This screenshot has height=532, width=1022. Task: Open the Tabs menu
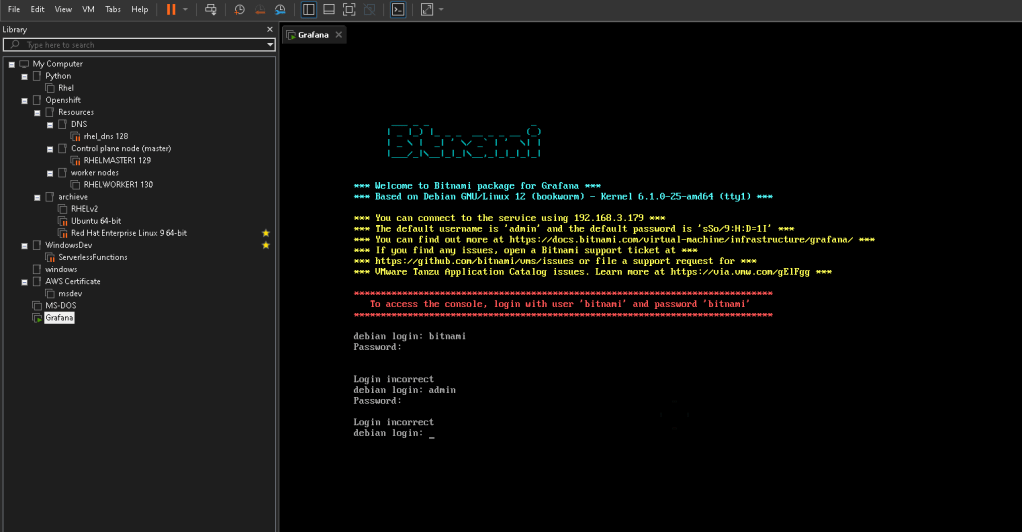pos(113,9)
